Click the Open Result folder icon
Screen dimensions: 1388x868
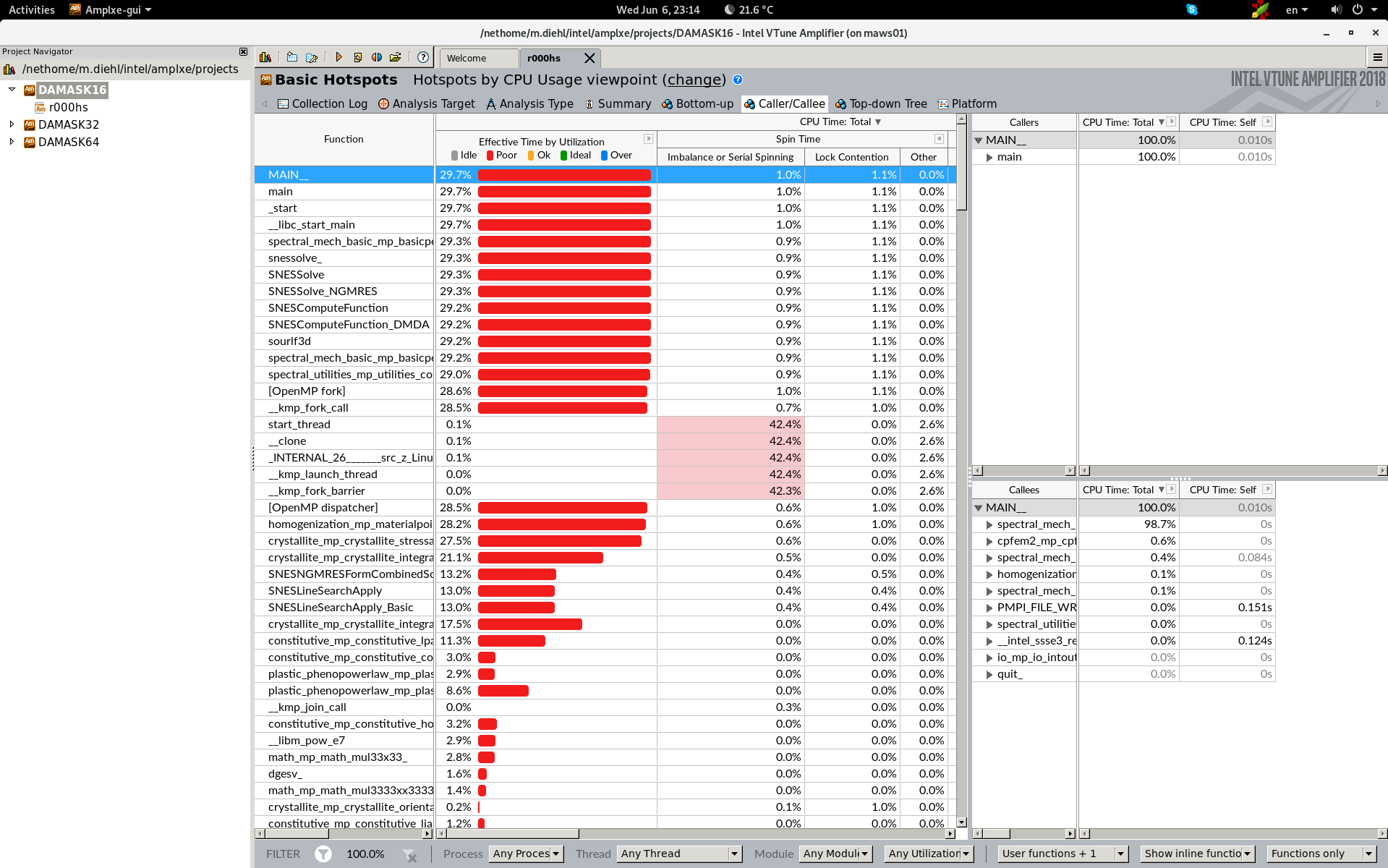pos(395,57)
